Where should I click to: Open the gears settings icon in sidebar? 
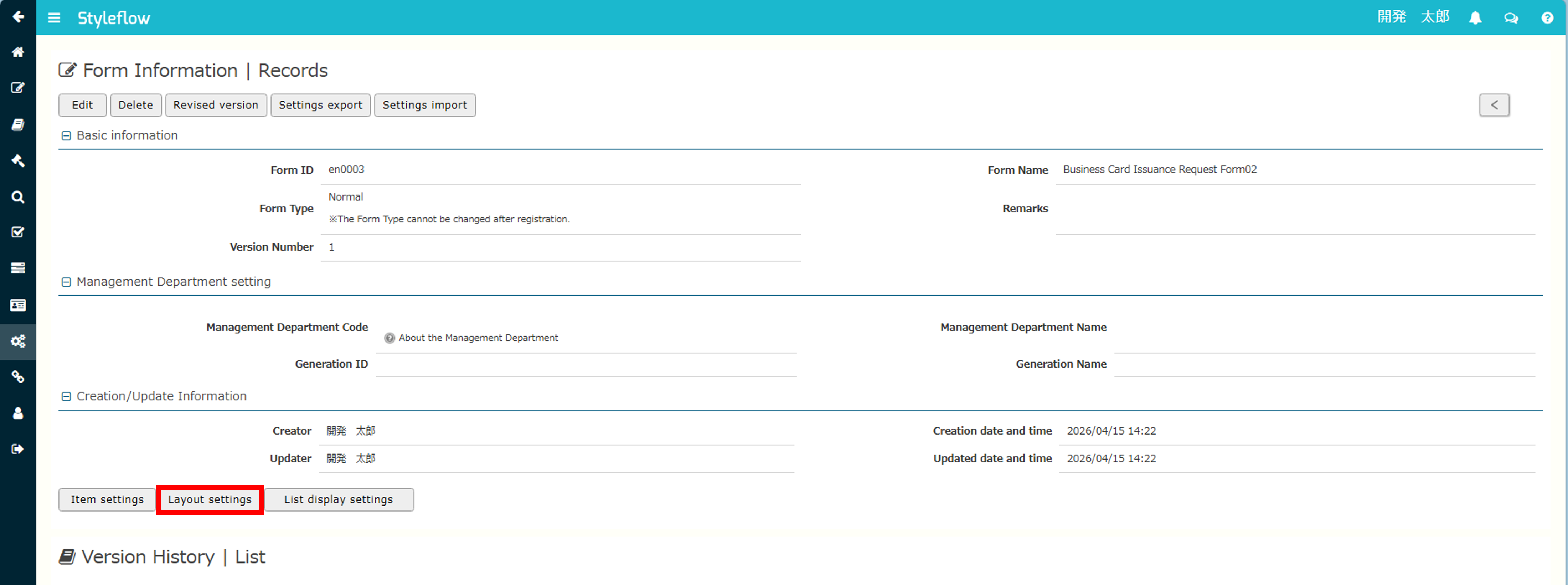coord(18,342)
